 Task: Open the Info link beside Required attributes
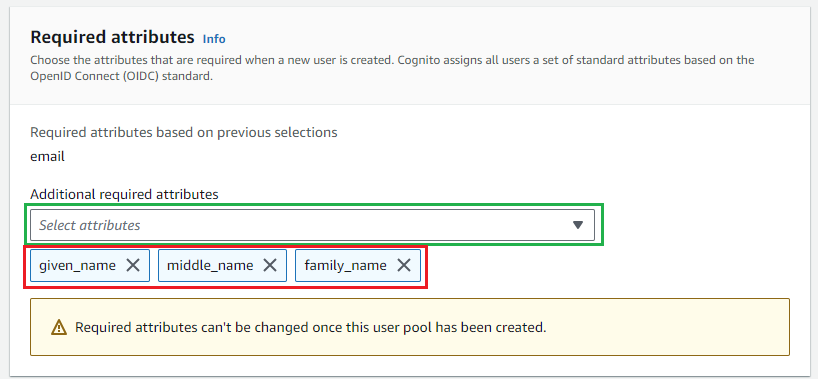coord(214,39)
